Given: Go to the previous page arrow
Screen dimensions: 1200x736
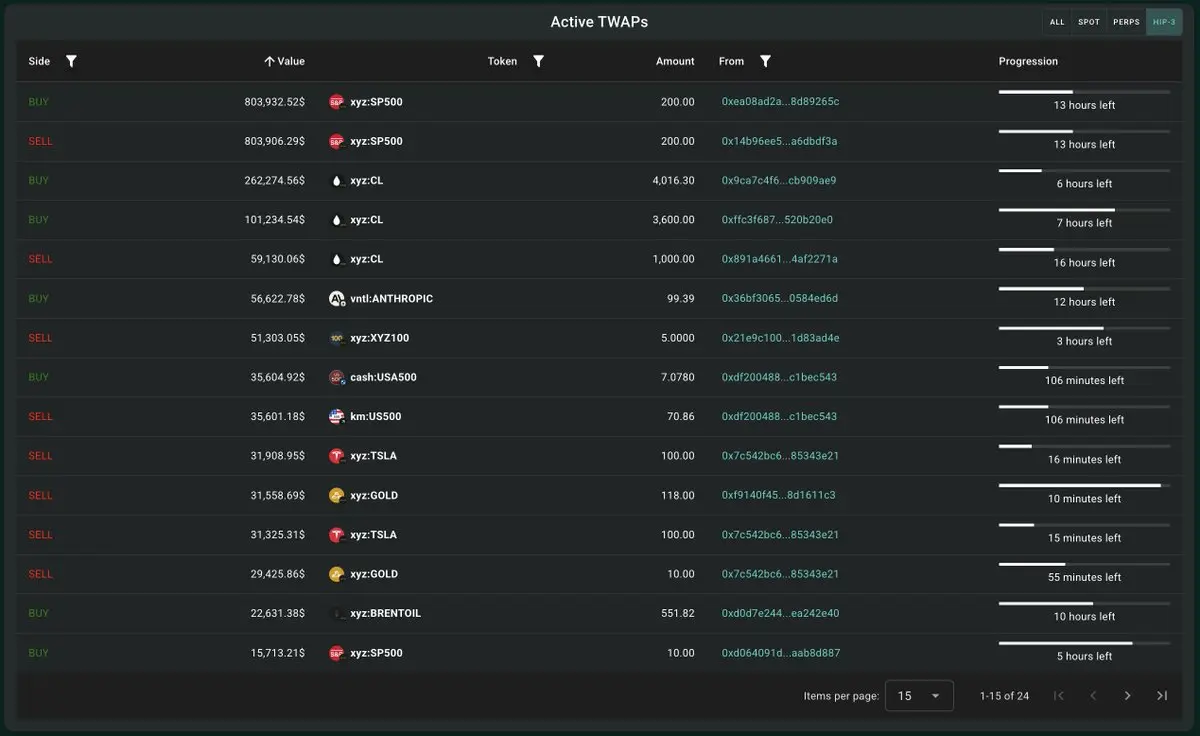Looking at the screenshot, I should (x=1093, y=696).
